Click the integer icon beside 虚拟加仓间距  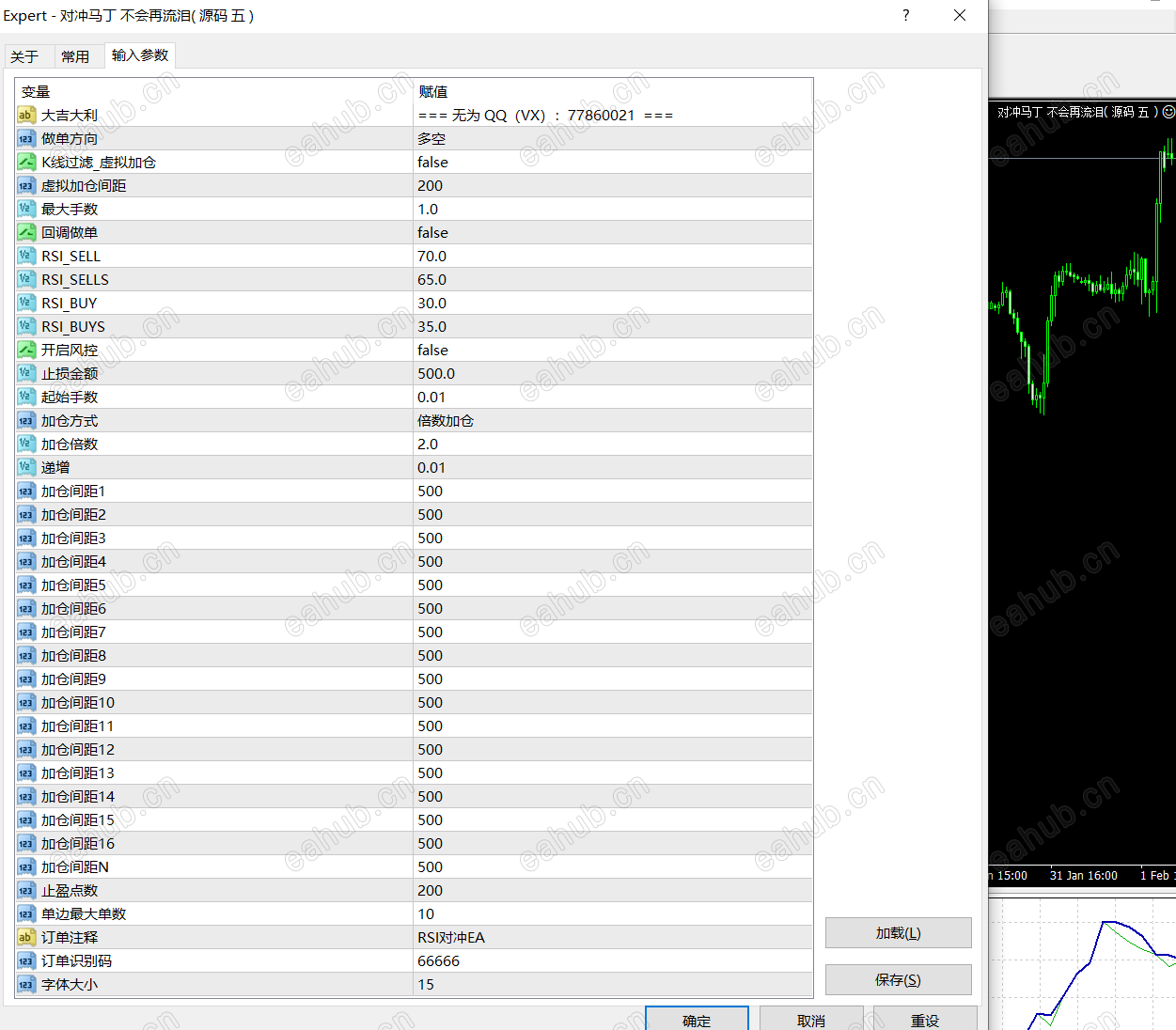26,185
